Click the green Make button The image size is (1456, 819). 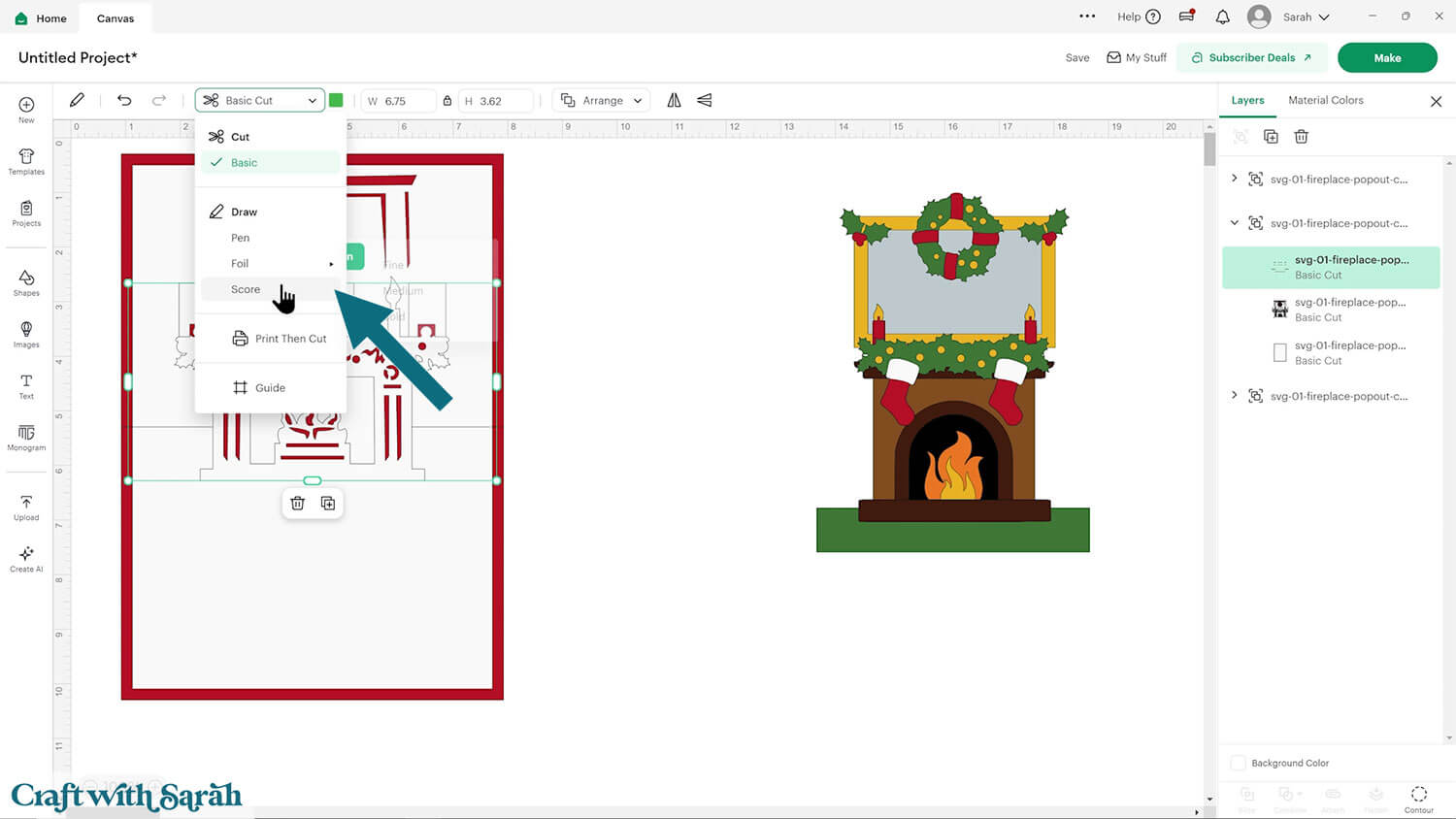coord(1386,58)
